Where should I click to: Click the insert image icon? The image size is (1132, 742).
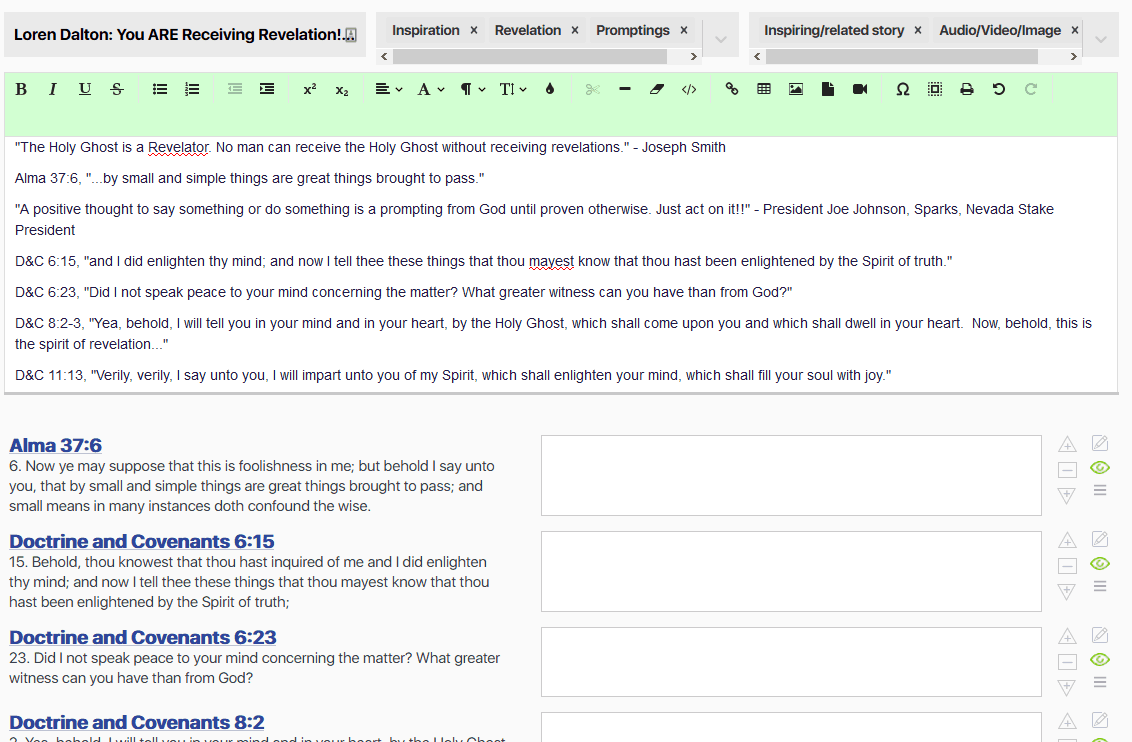796,89
